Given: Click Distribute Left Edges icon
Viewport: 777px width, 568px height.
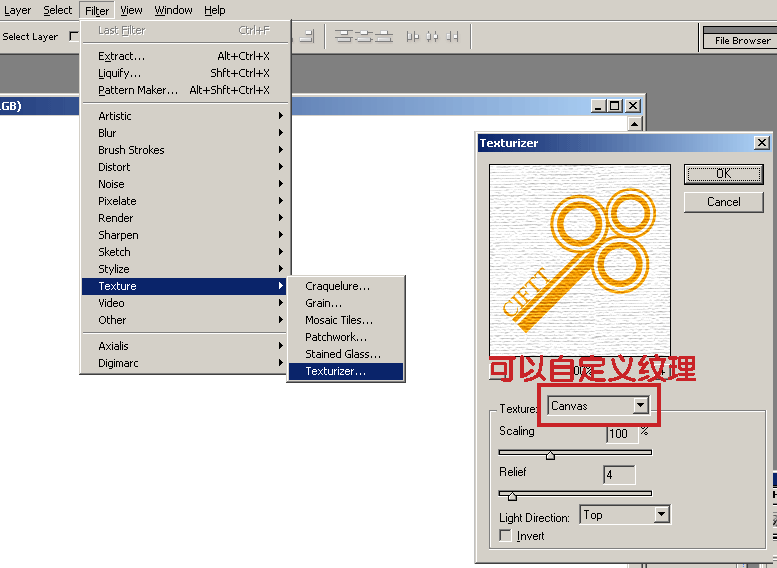Looking at the screenshot, I should (x=412, y=36).
